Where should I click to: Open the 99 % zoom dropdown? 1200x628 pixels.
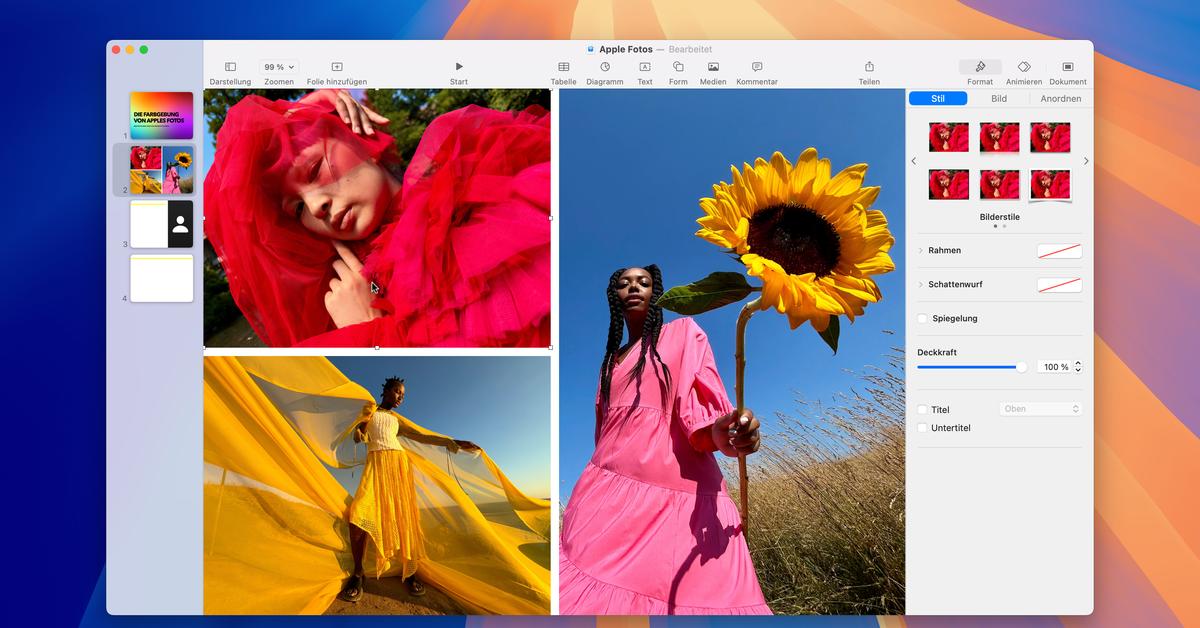click(279, 67)
